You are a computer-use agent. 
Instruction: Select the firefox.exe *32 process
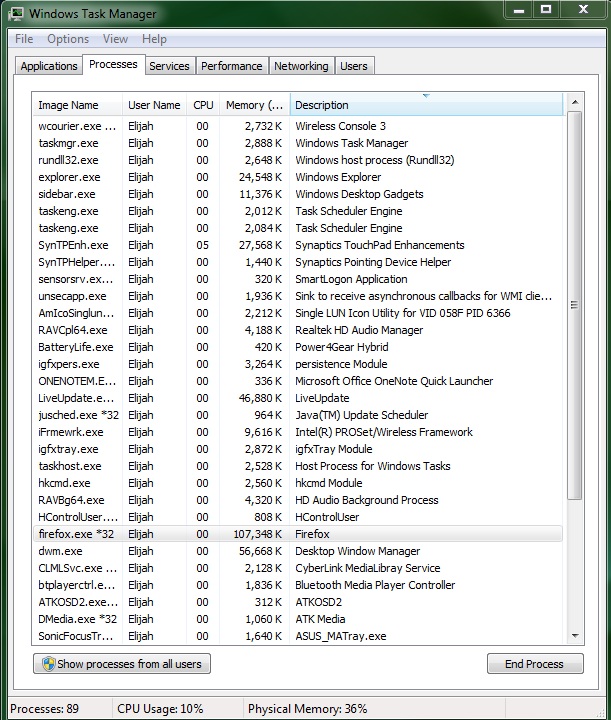click(x=297, y=534)
